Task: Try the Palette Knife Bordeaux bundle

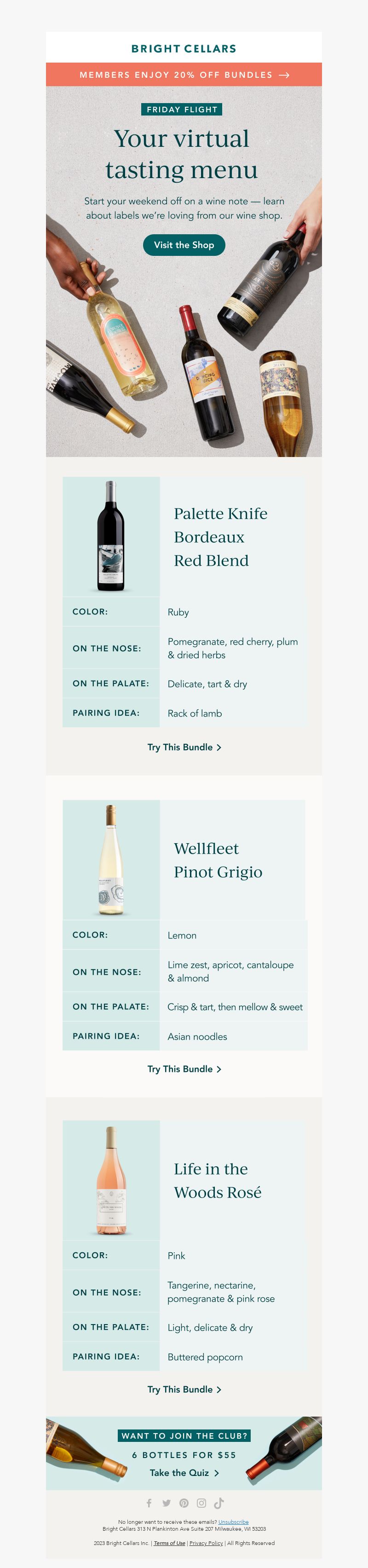Action: tap(184, 747)
